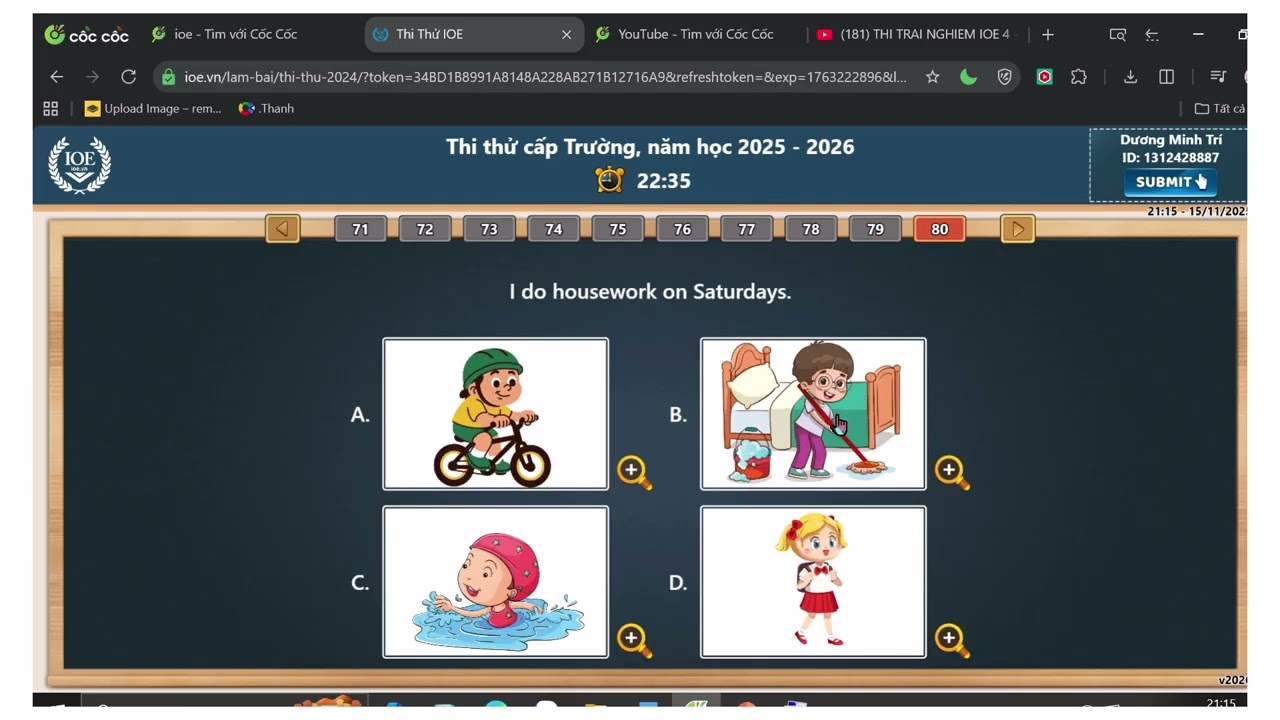Viewport: 1280px width, 720px height.
Task: Submit the test with the SUBMIT button
Action: (1170, 182)
